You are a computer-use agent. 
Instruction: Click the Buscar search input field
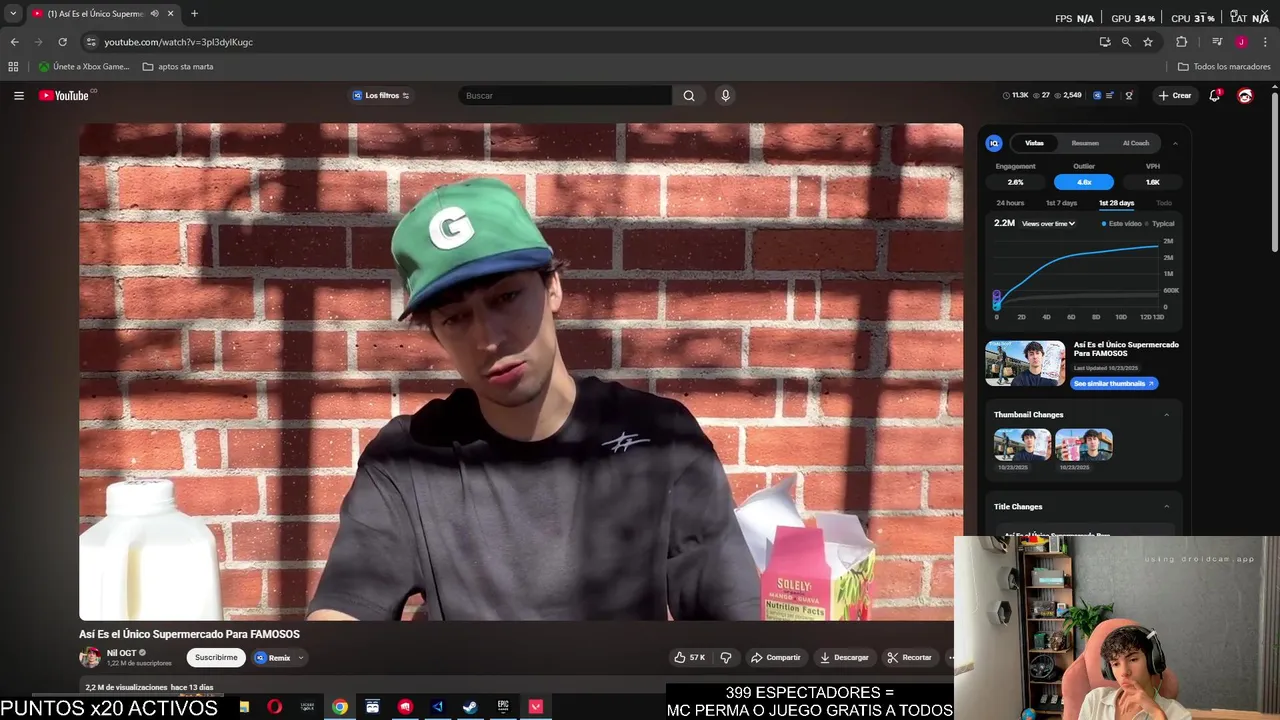point(565,96)
